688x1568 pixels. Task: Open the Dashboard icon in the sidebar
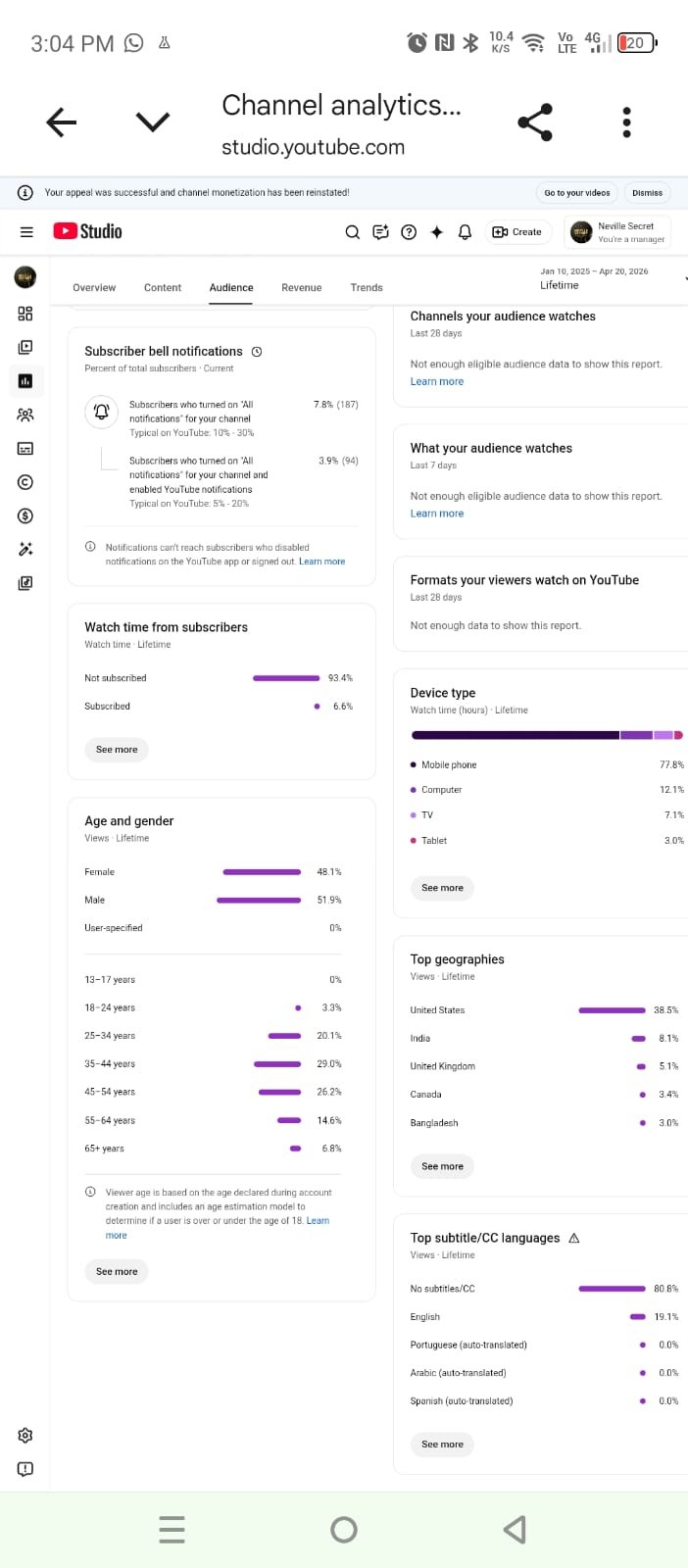click(25, 314)
